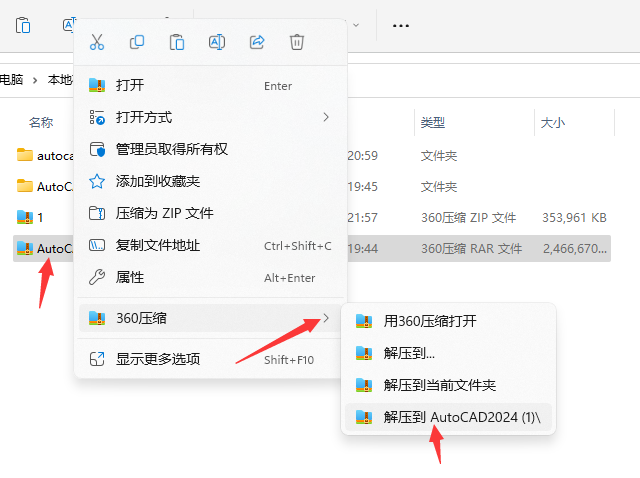
Task: Click the toolbar dropdown arrow left of three dots
Action: 356,25
